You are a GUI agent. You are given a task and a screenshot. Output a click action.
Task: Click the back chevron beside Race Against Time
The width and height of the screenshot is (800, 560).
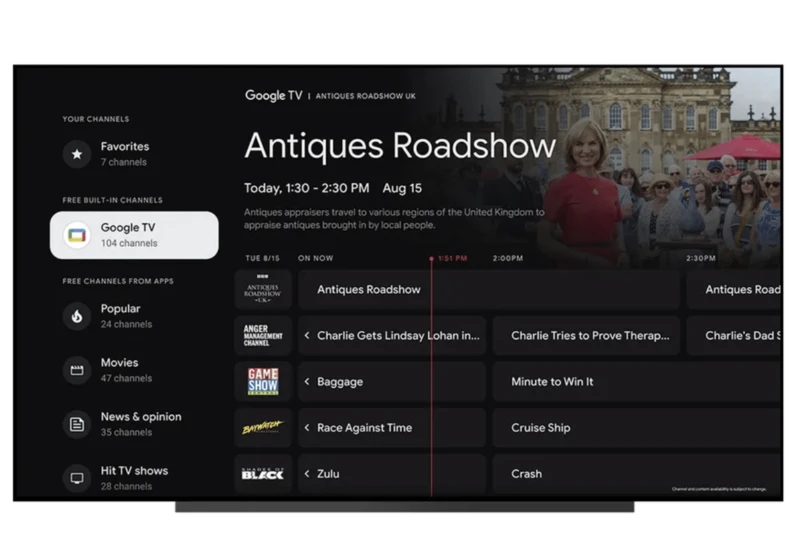tap(307, 427)
